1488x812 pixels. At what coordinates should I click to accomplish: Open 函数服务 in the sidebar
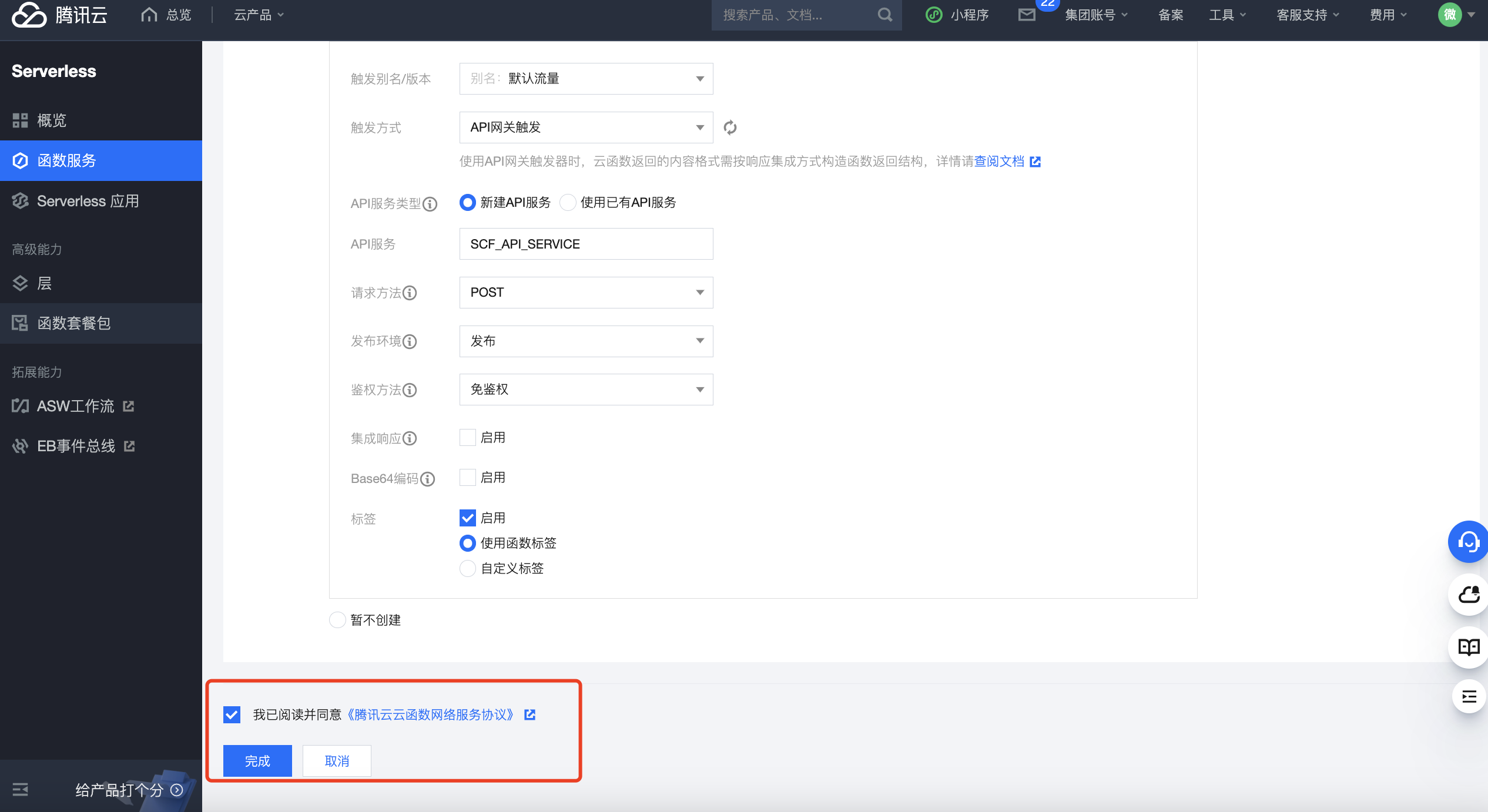101,160
